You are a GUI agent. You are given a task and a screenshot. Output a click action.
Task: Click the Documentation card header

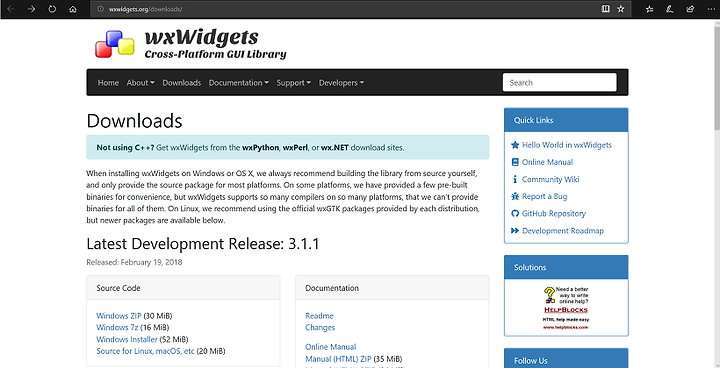(x=392, y=288)
